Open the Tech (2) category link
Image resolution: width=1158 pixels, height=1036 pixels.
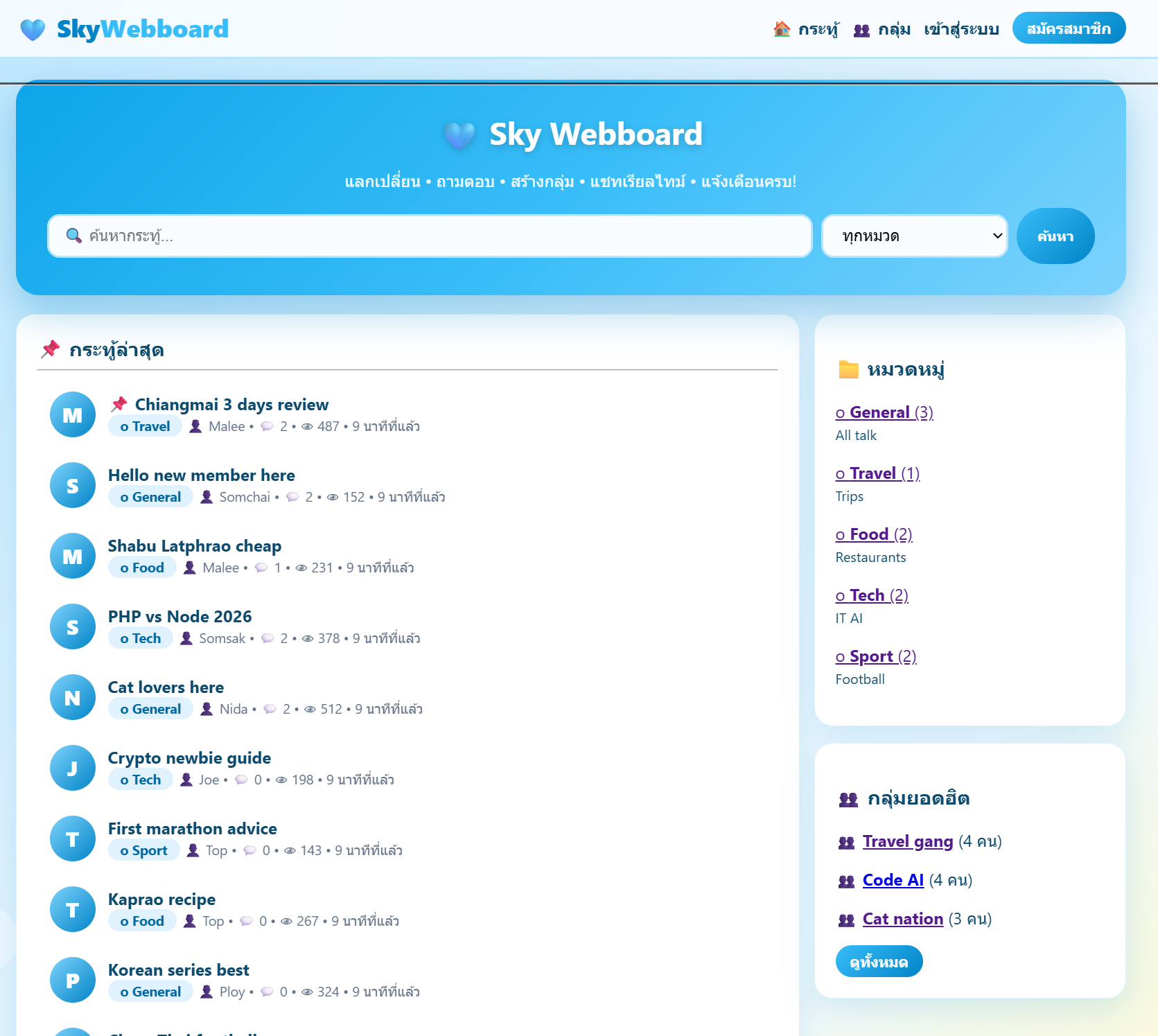(872, 595)
